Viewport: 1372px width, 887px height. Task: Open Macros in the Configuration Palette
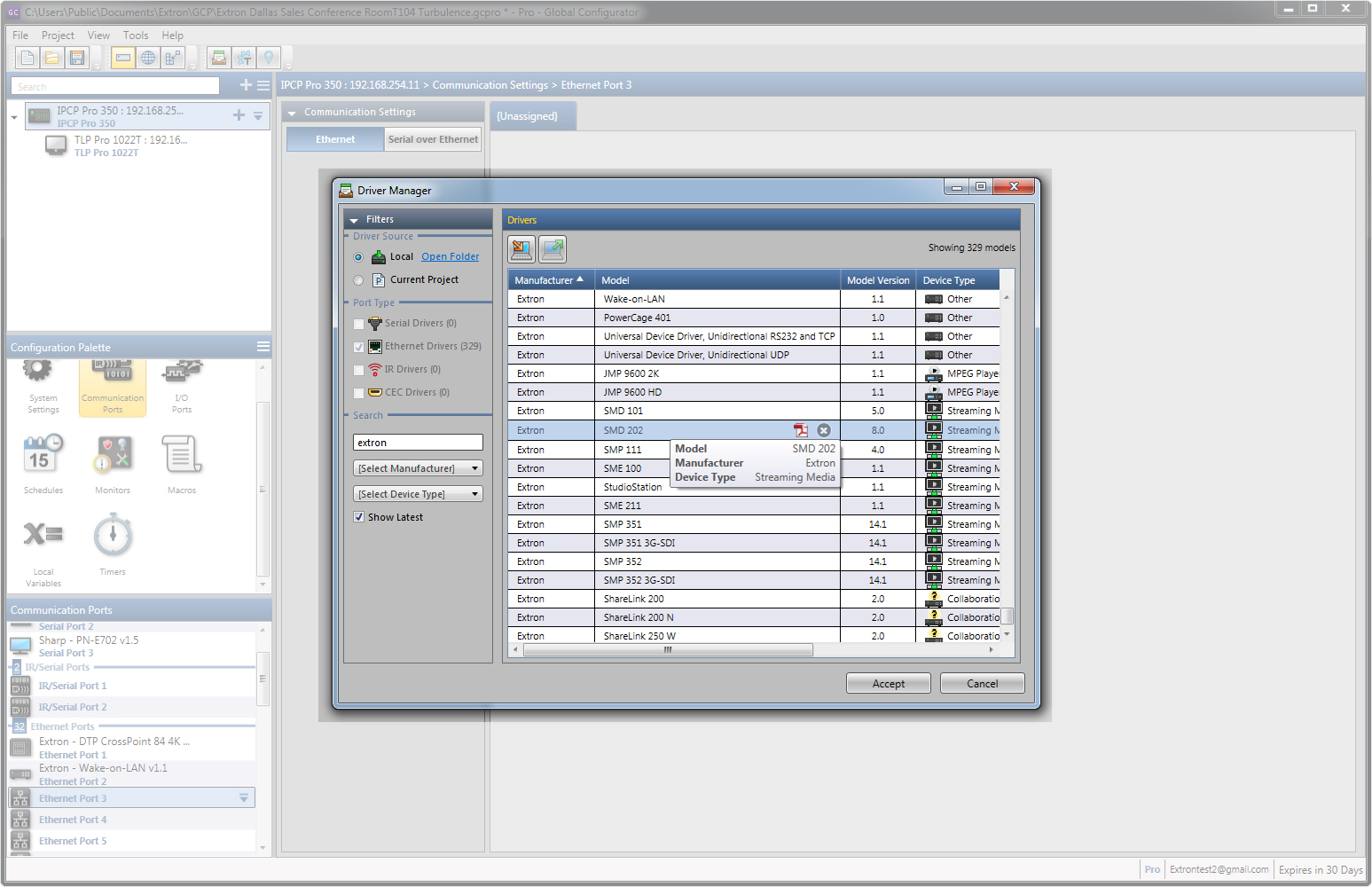[x=182, y=464]
